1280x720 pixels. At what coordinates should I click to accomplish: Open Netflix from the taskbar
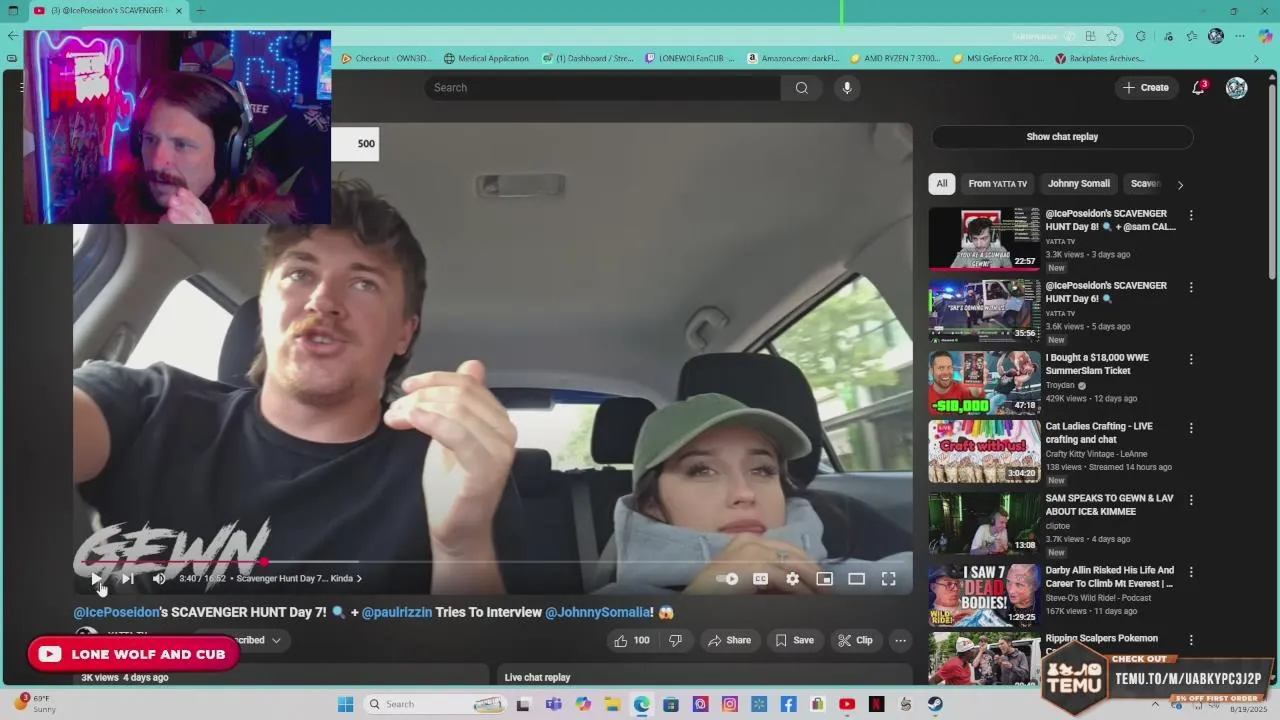pyautogui.click(x=876, y=704)
